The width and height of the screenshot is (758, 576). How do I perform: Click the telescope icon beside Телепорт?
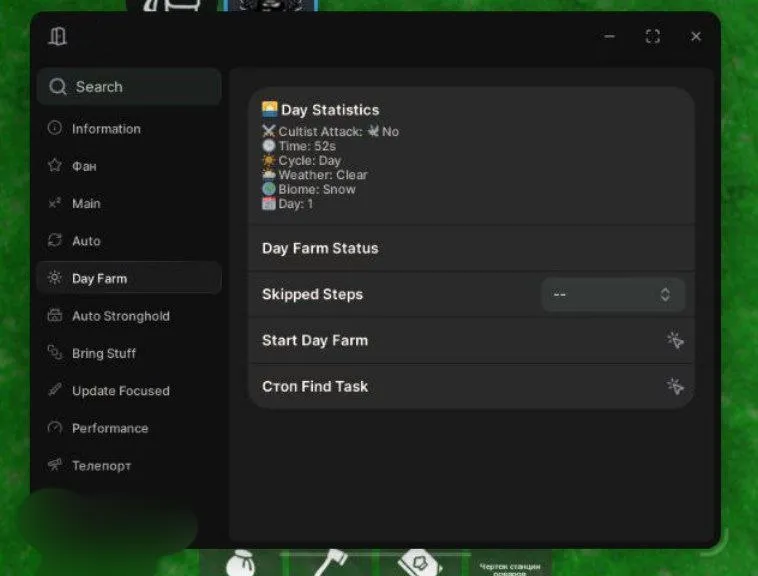click(54, 465)
